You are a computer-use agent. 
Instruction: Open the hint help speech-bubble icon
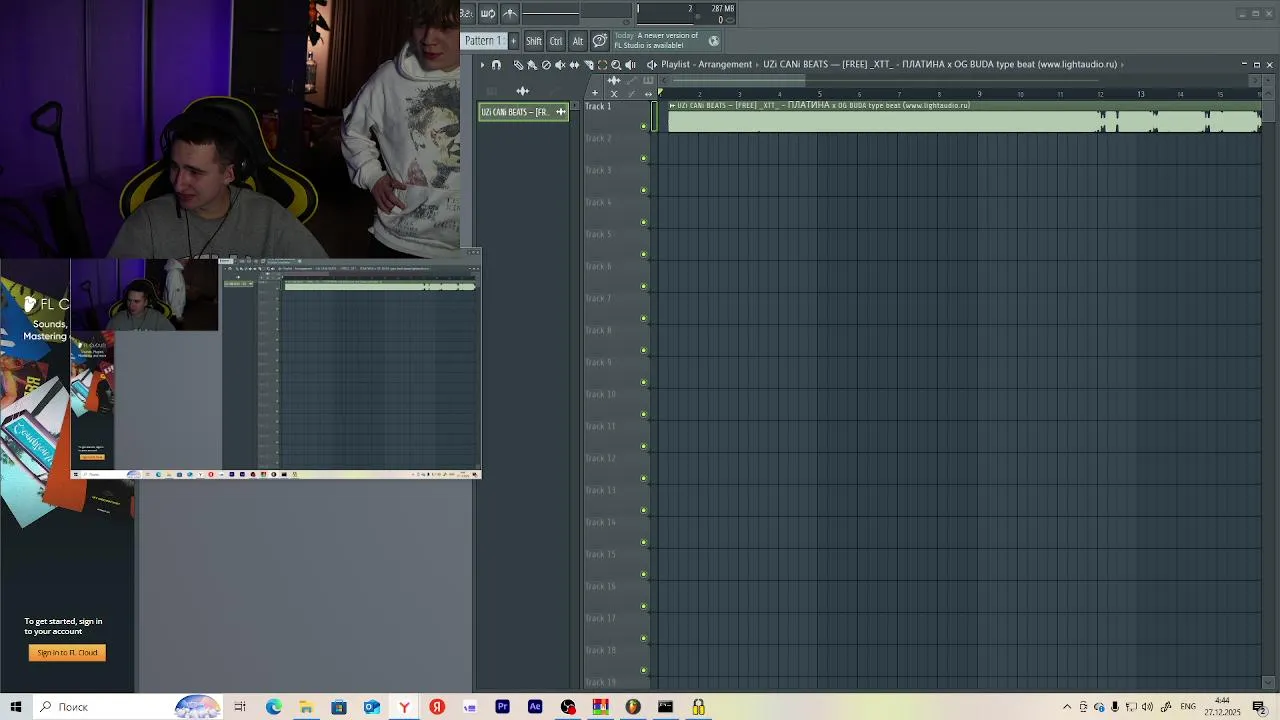point(600,41)
